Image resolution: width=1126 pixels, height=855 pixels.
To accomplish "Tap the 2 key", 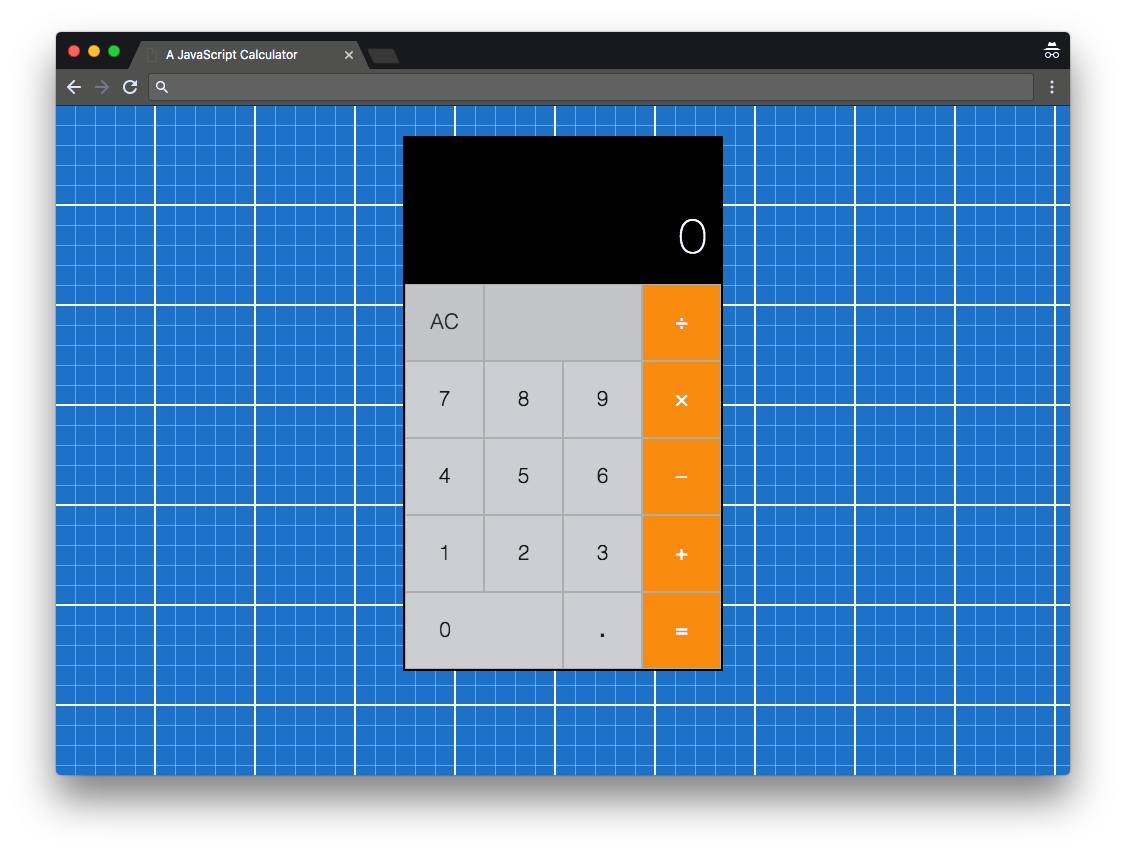I will [x=524, y=553].
